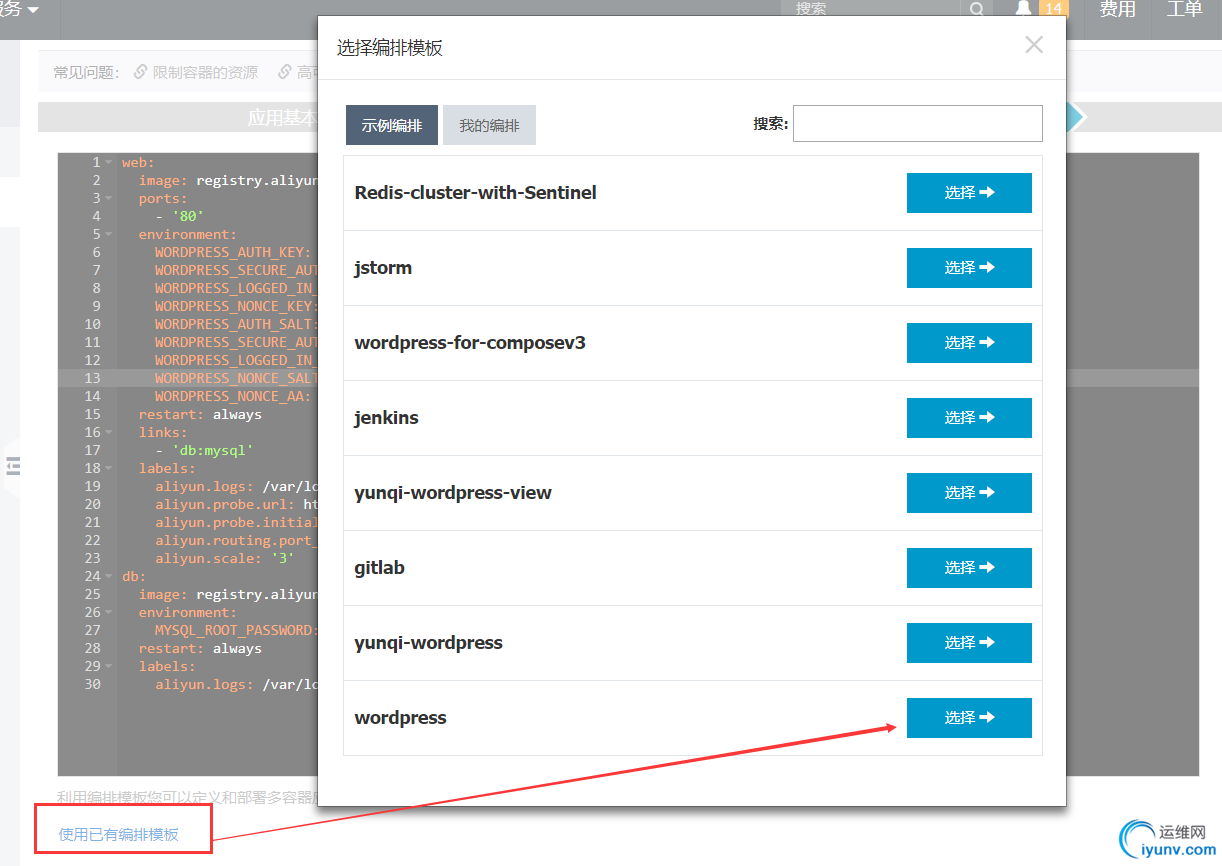The width and height of the screenshot is (1222, 866).
Task: Click the MYSQL_ROOT_PASSWORD line in editor
Action: click(236, 630)
